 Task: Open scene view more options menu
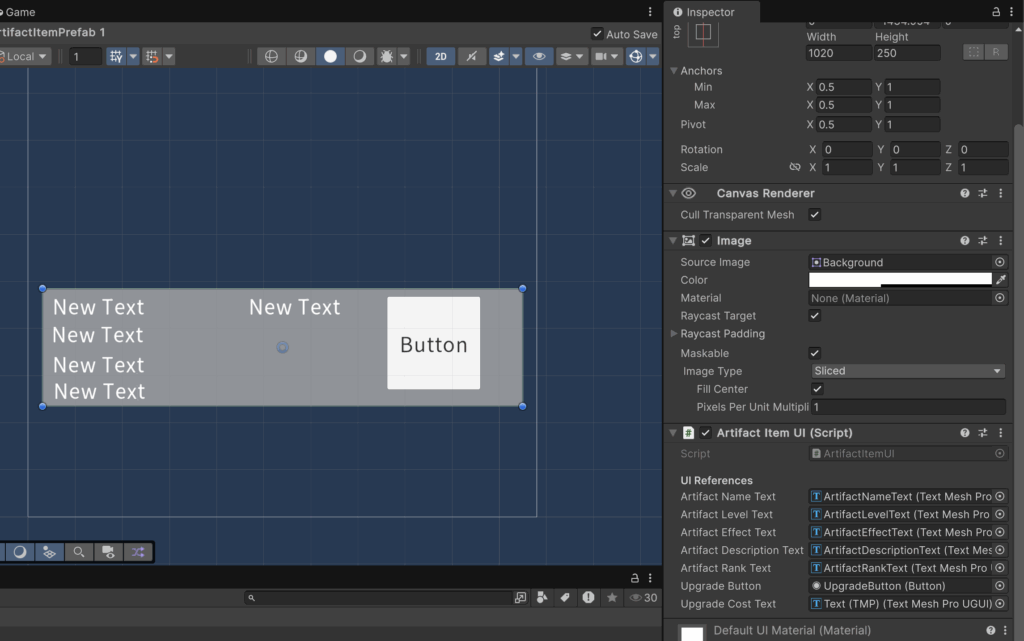click(650, 12)
